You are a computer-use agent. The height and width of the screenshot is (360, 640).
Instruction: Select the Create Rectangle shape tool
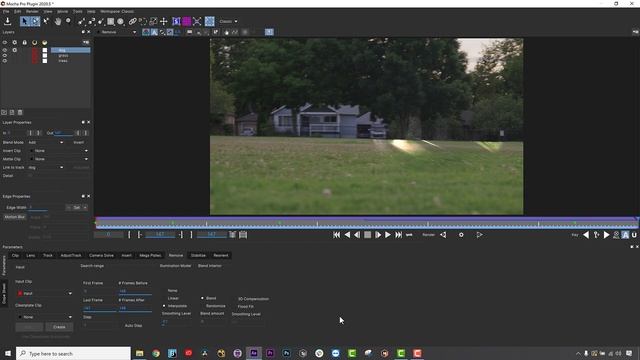[111, 21]
